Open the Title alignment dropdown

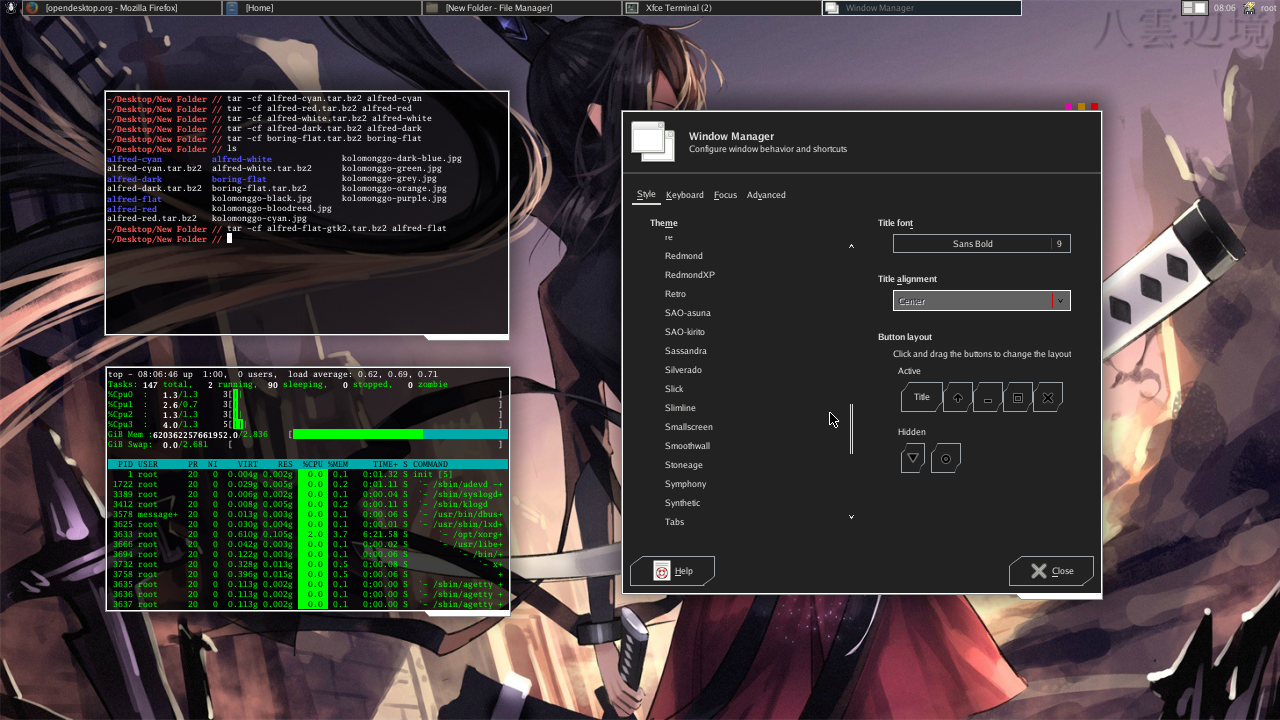click(x=982, y=301)
